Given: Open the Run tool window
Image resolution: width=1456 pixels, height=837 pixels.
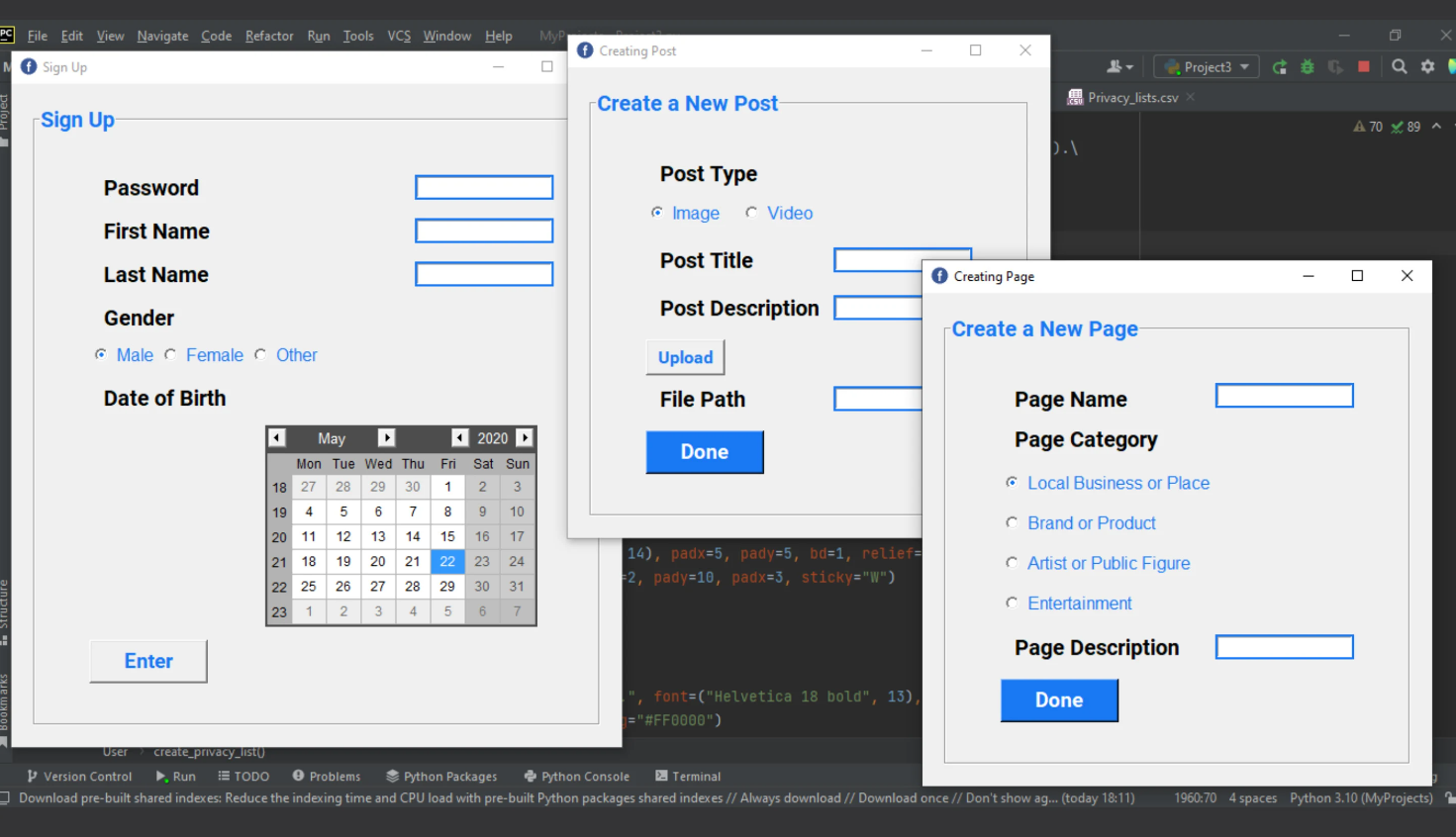Looking at the screenshot, I should pyautogui.click(x=176, y=777).
